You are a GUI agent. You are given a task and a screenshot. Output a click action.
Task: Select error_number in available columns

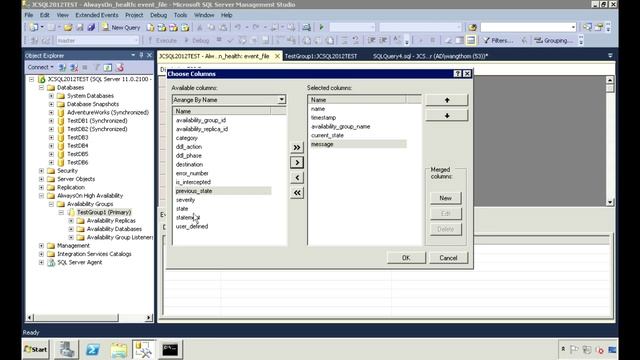[x=192, y=173]
